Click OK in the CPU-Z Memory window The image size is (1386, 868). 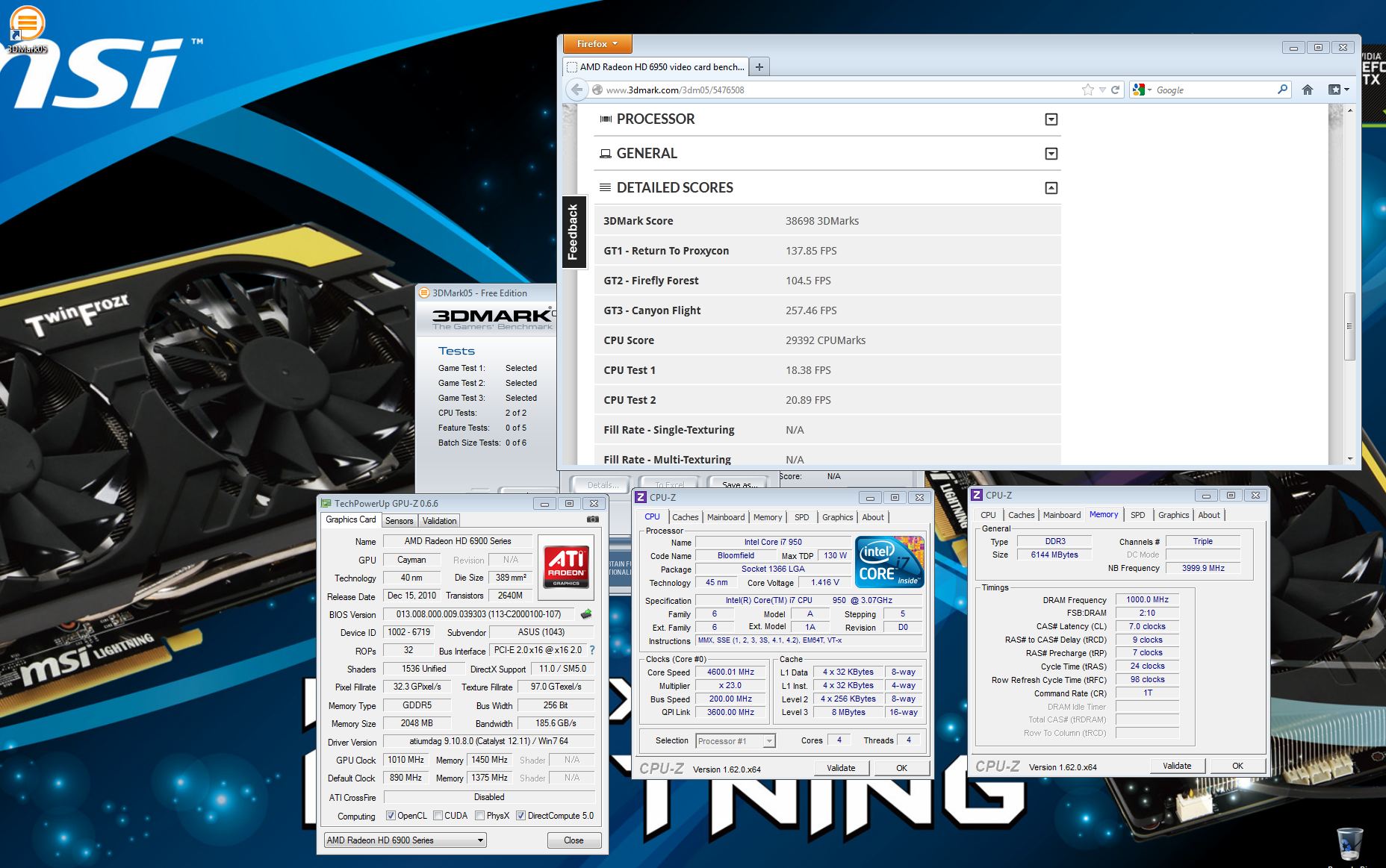tap(1237, 765)
